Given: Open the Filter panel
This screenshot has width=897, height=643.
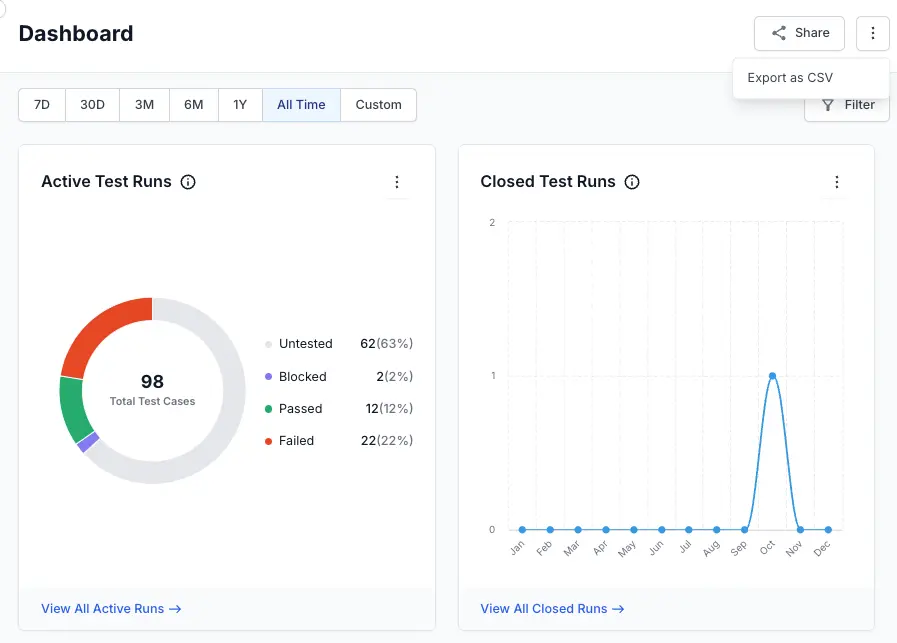Looking at the screenshot, I should point(848,105).
